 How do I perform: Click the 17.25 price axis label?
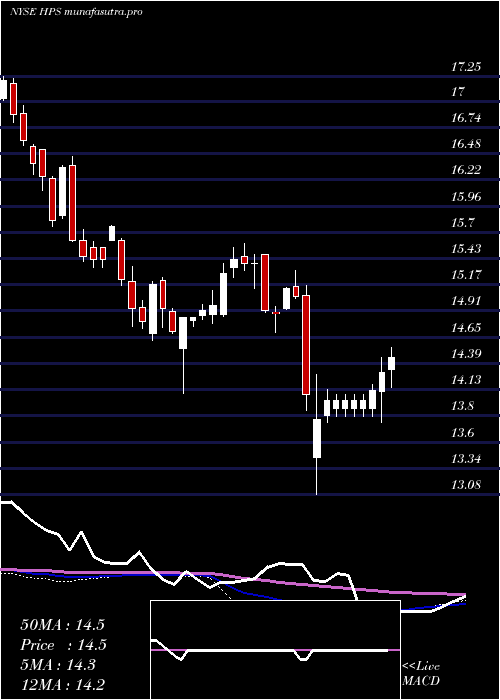(466, 67)
